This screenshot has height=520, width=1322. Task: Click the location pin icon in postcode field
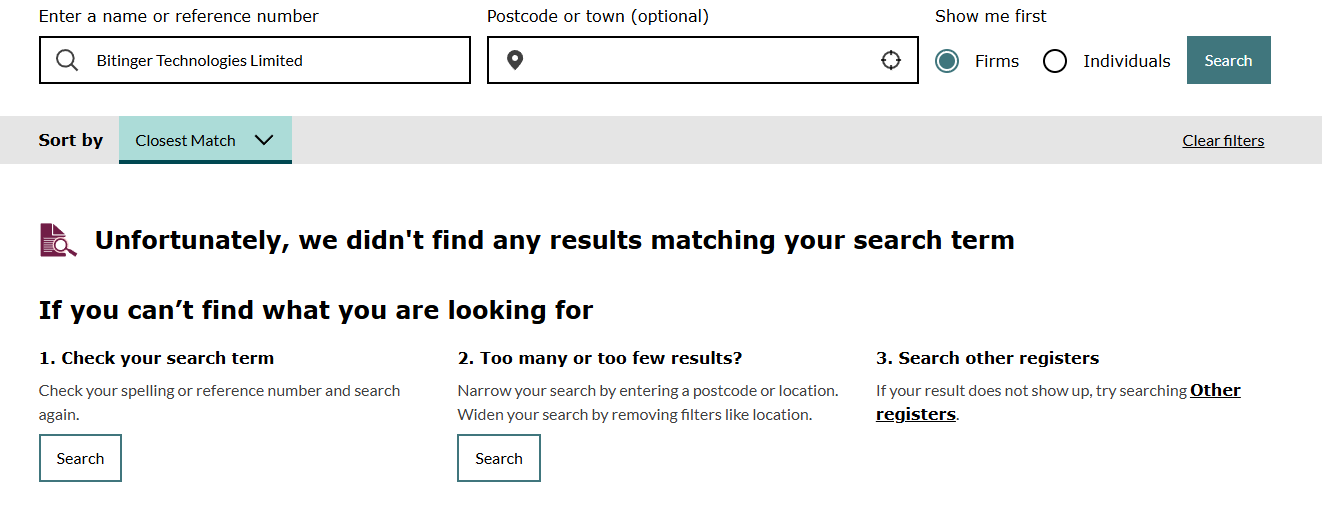515,61
